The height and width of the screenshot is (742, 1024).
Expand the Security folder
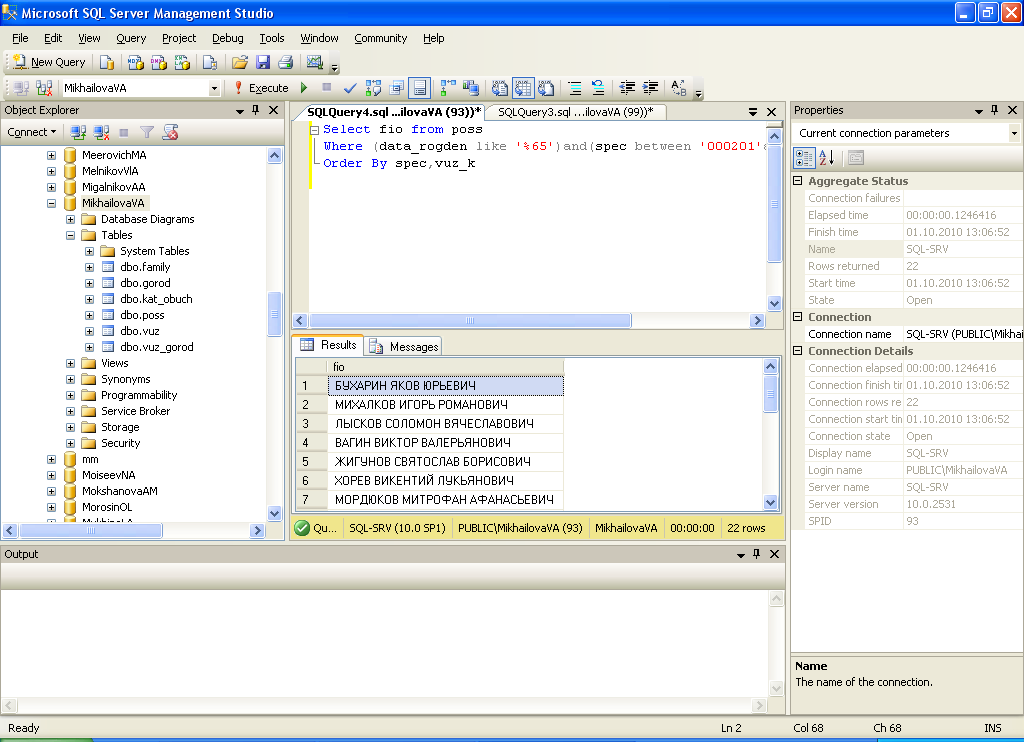click(71, 444)
